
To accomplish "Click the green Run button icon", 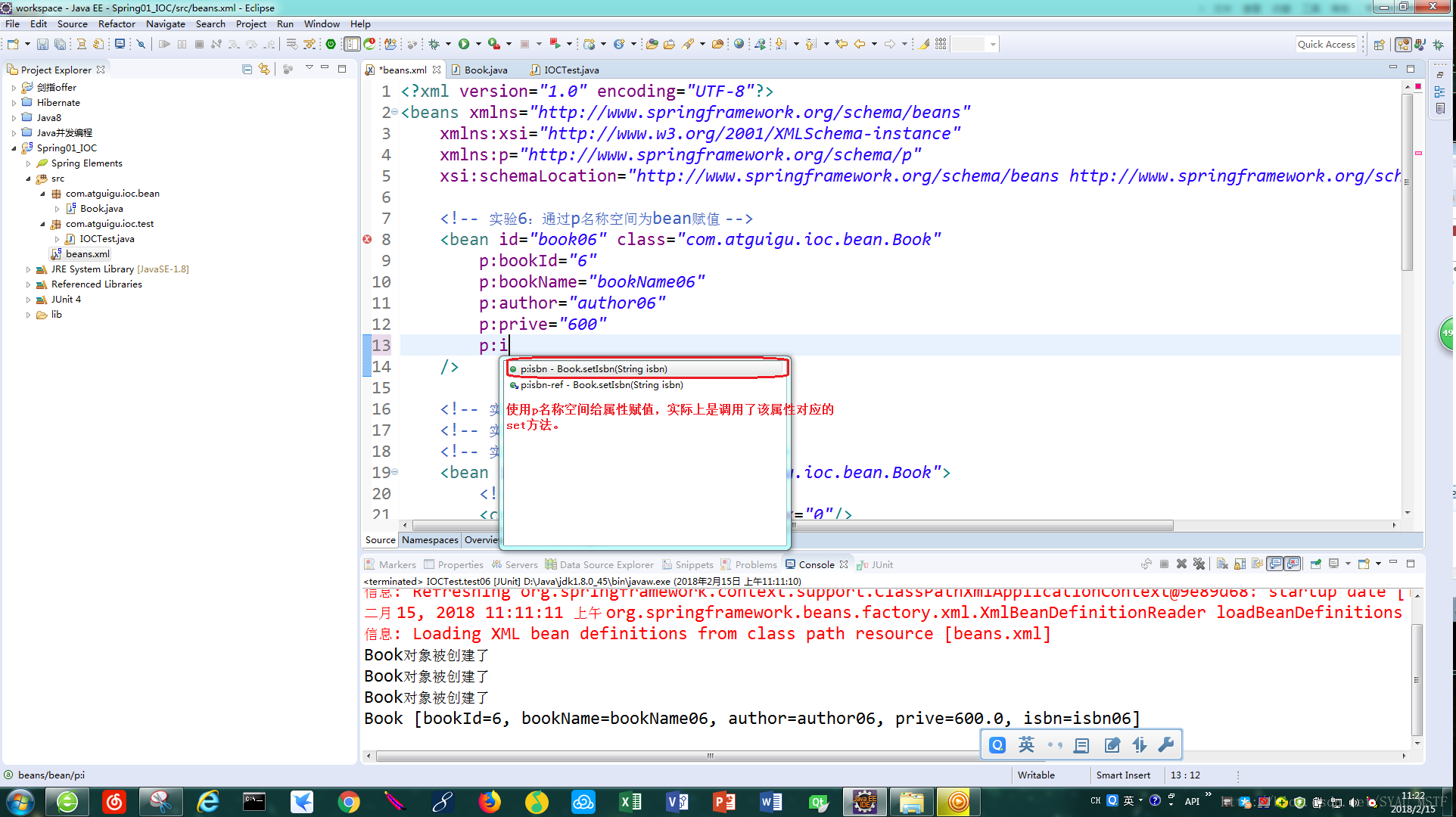I will pyautogui.click(x=464, y=45).
